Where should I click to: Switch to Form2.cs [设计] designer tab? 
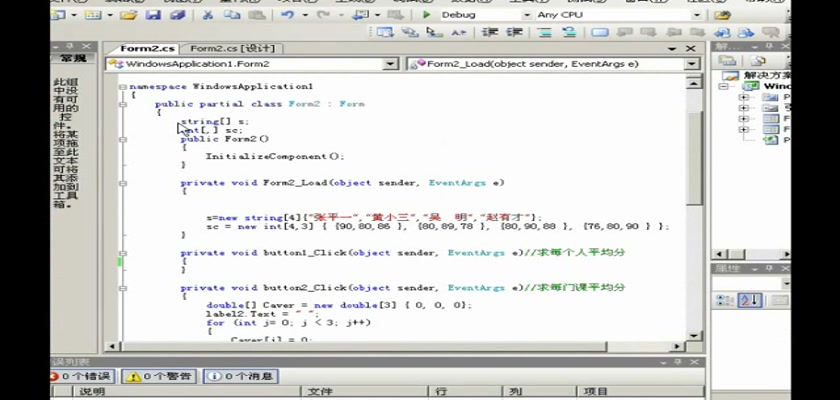coord(232,48)
